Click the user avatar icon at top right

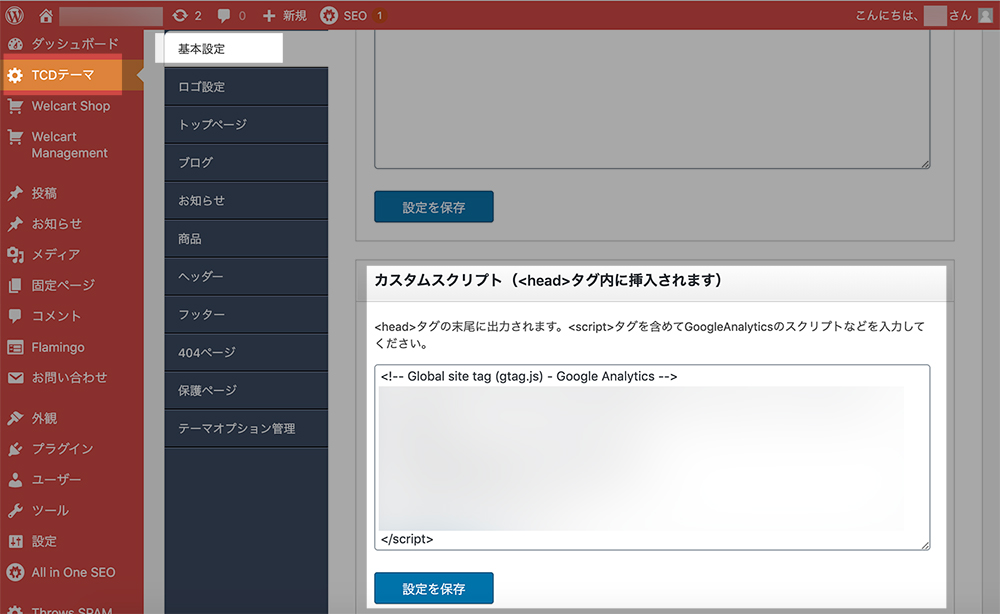(x=985, y=15)
